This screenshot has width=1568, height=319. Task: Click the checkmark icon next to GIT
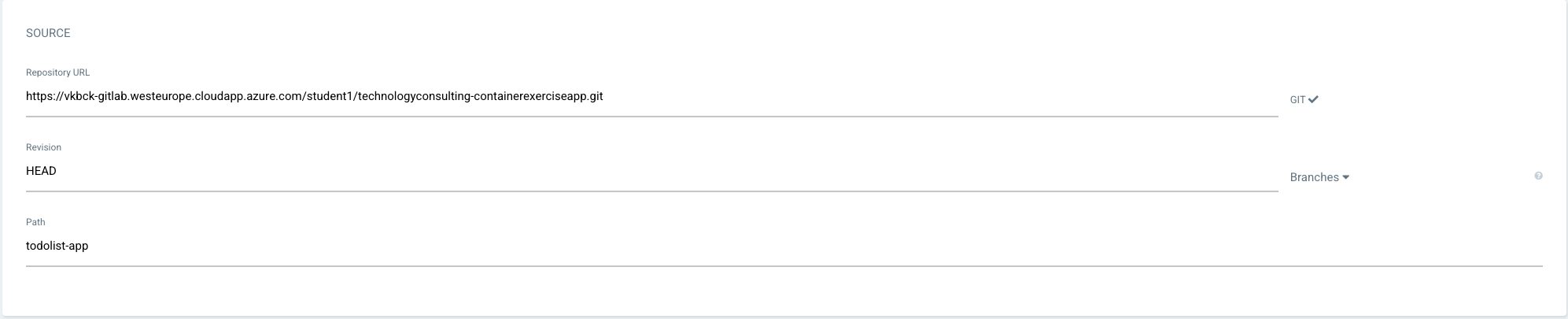click(x=1313, y=100)
